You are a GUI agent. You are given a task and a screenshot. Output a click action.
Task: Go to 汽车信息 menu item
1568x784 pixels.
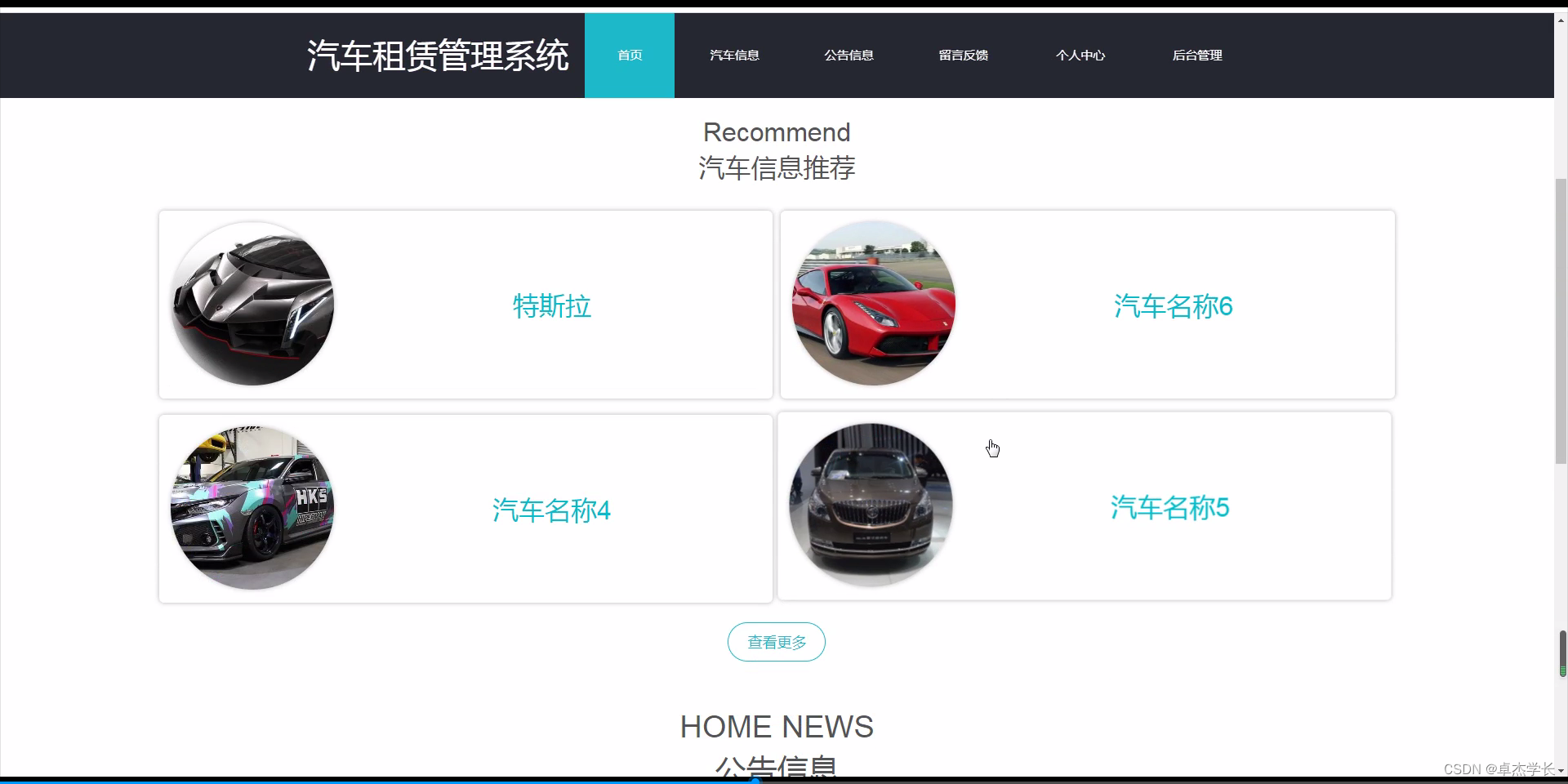(x=734, y=56)
